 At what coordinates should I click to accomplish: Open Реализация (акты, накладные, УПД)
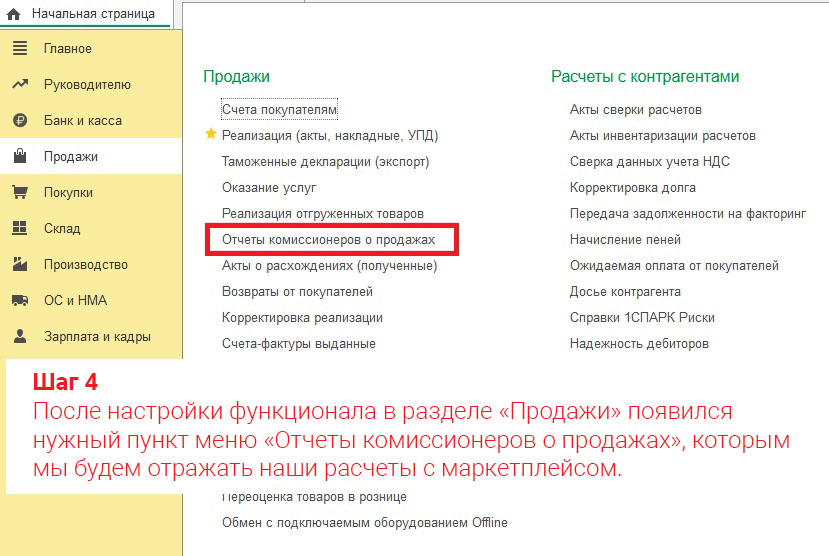point(330,136)
